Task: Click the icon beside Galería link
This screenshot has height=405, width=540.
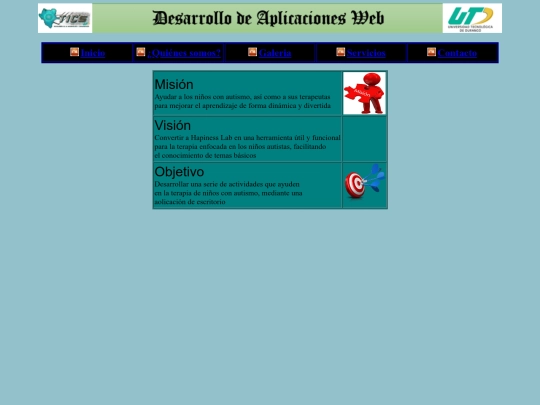Action: click(252, 52)
